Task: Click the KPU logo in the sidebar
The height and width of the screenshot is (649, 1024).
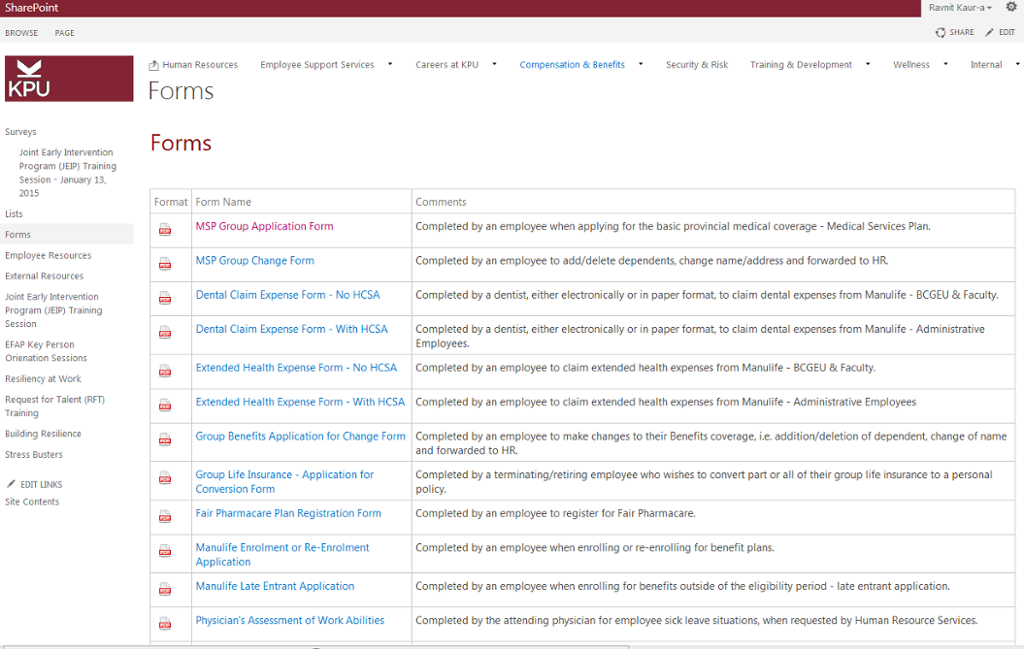Action: pos(69,79)
